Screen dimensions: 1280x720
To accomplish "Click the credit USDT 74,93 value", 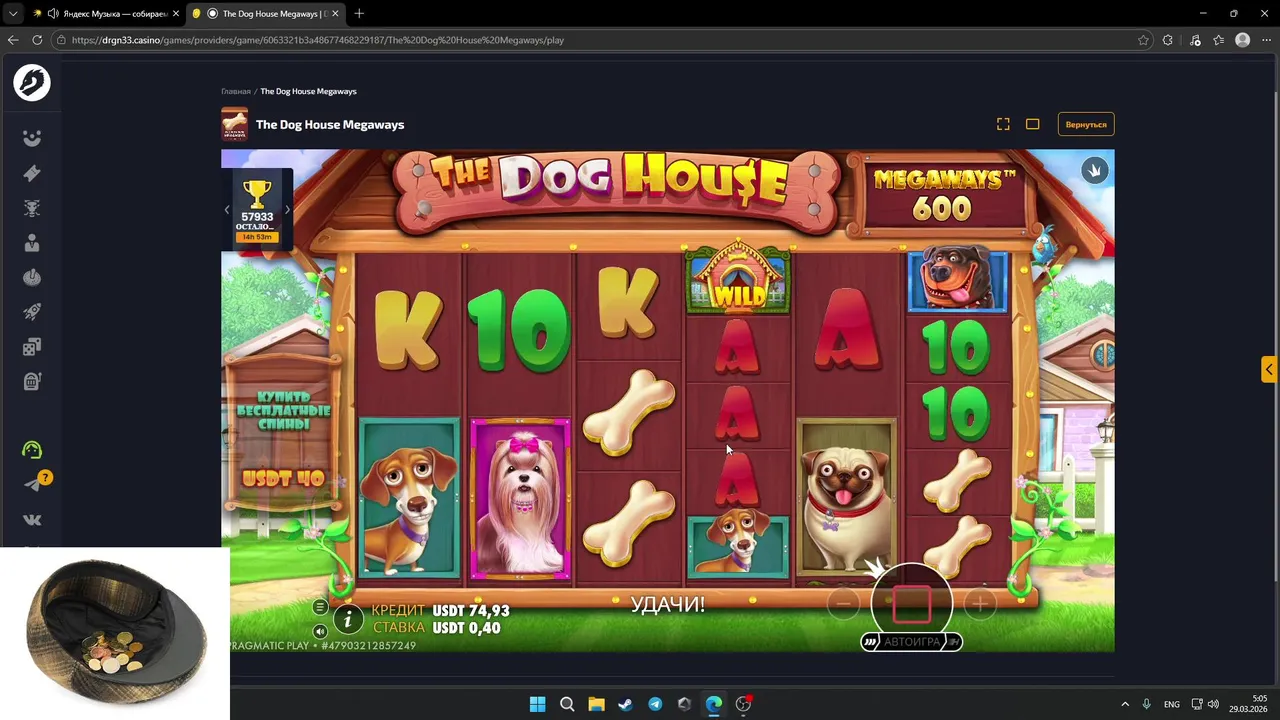I will tap(471, 610).
